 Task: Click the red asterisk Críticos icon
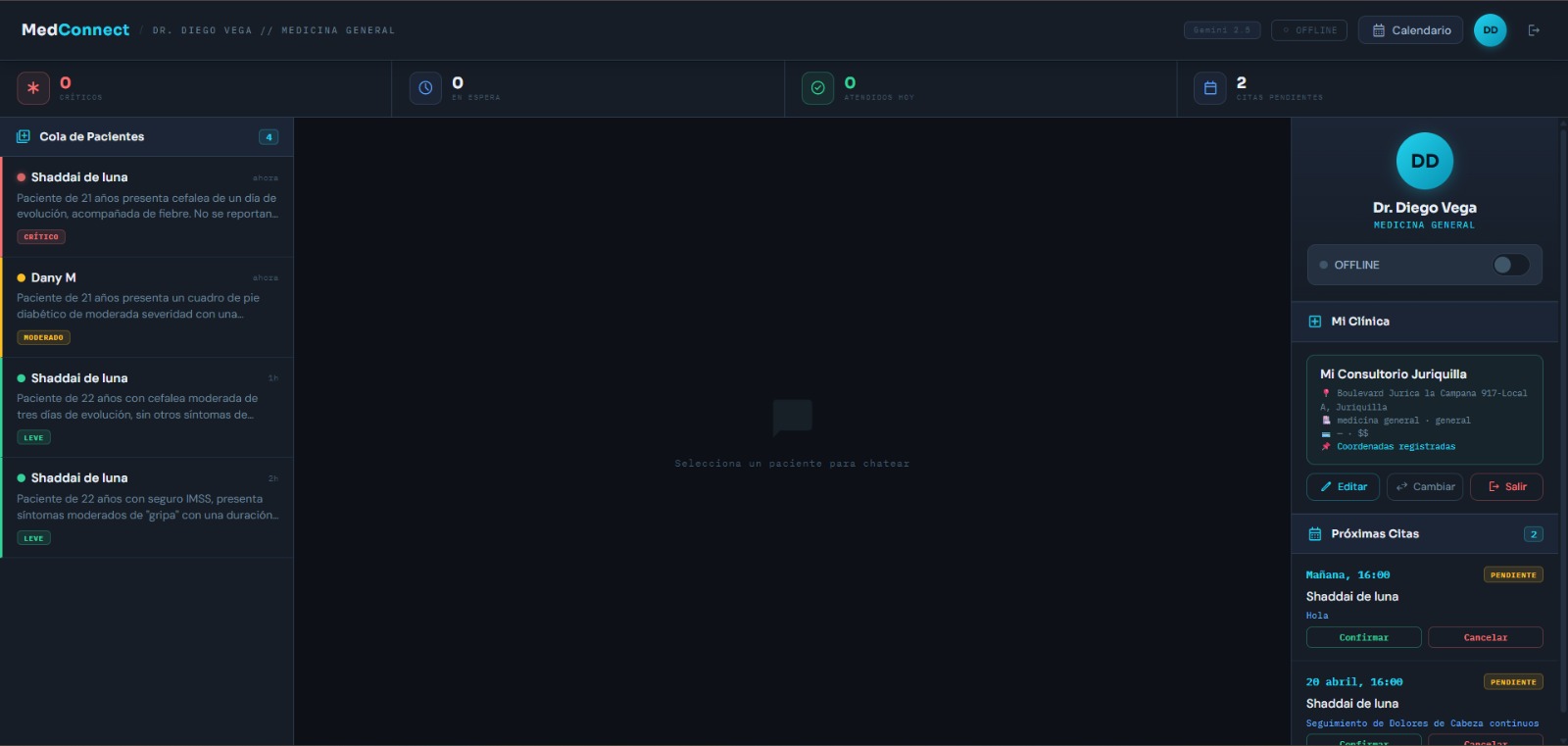(33, 88)
